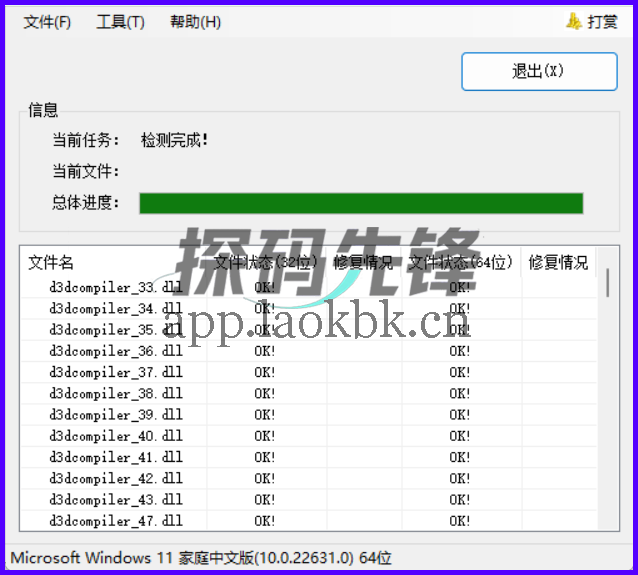Select the d3dcompiler_43.dll row

(309, 499)
